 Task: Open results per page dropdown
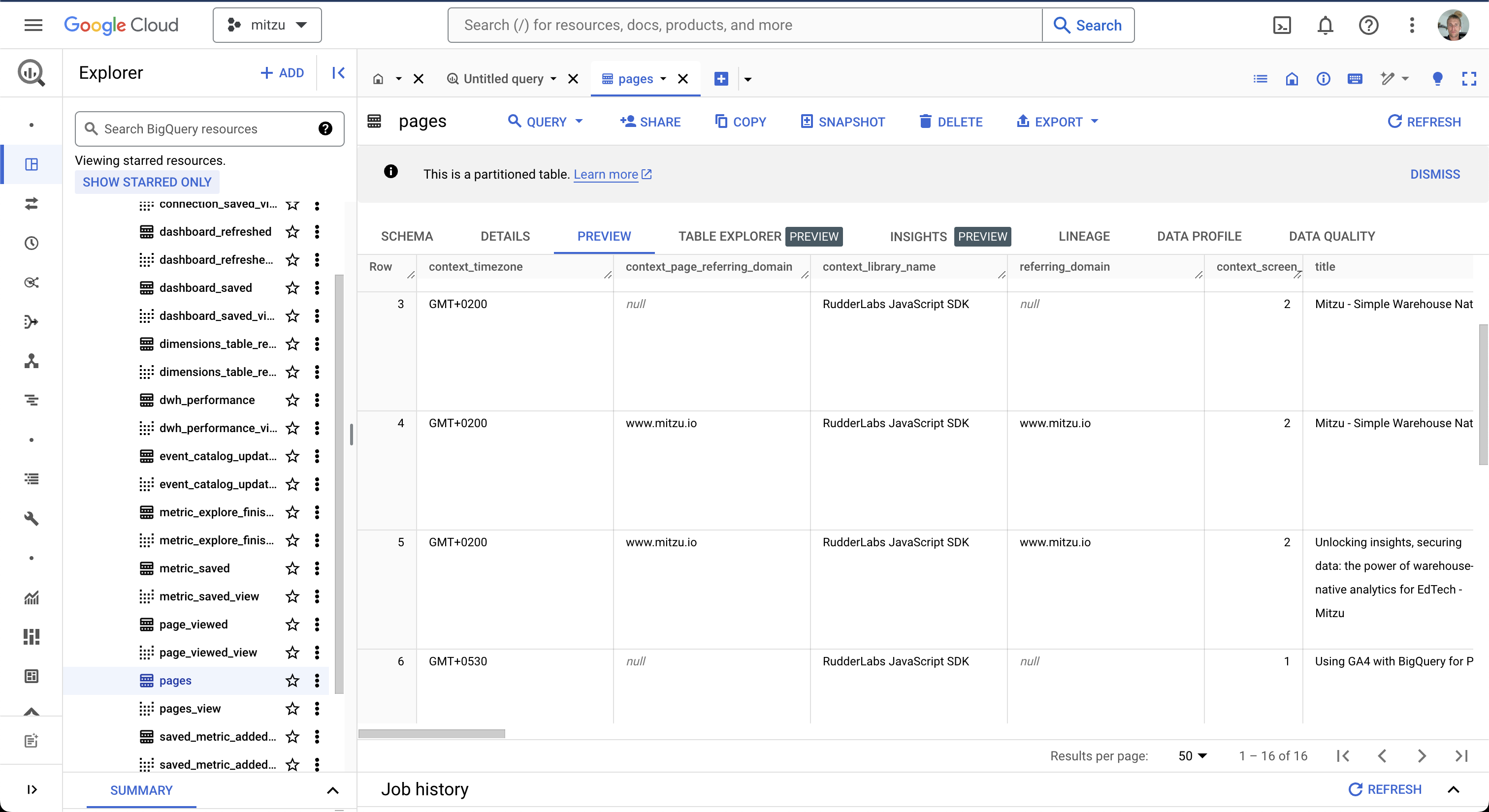[x=1193, y=755]
